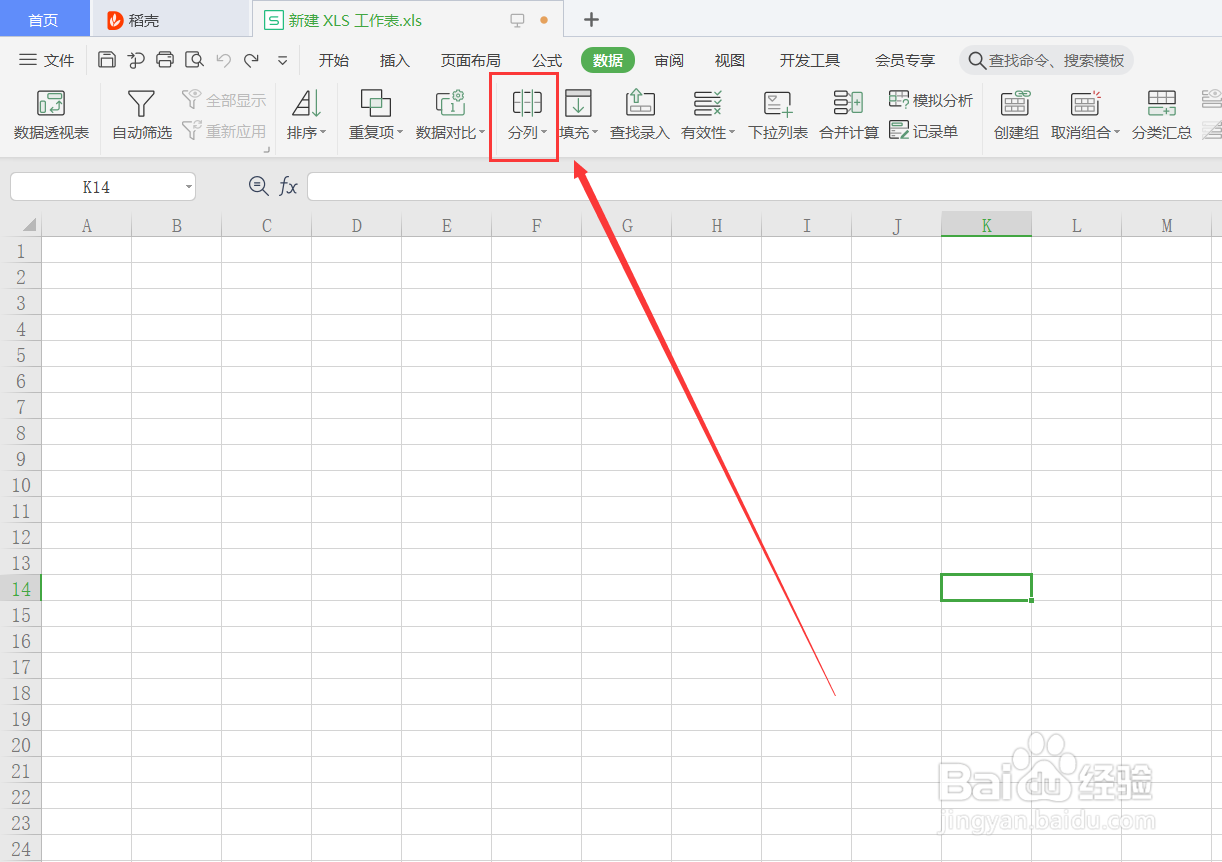Screen dimensions: 1222x862
Task: Click the Print icon
Action: point(164,59)
